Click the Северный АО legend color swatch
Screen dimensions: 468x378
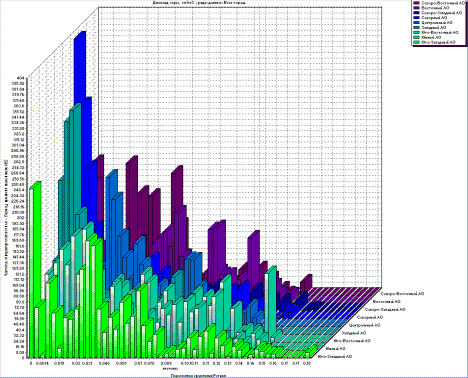pos(417,18)
